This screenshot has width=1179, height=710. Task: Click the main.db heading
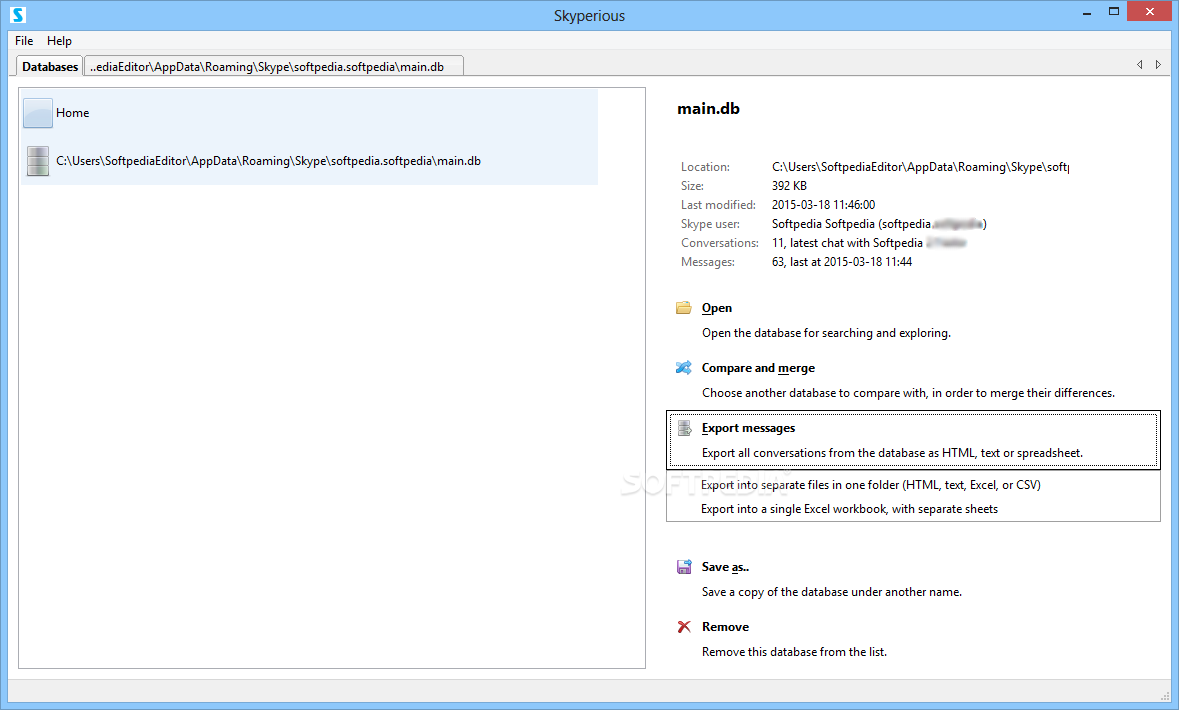pyautogui.click(x=708, y=108)
